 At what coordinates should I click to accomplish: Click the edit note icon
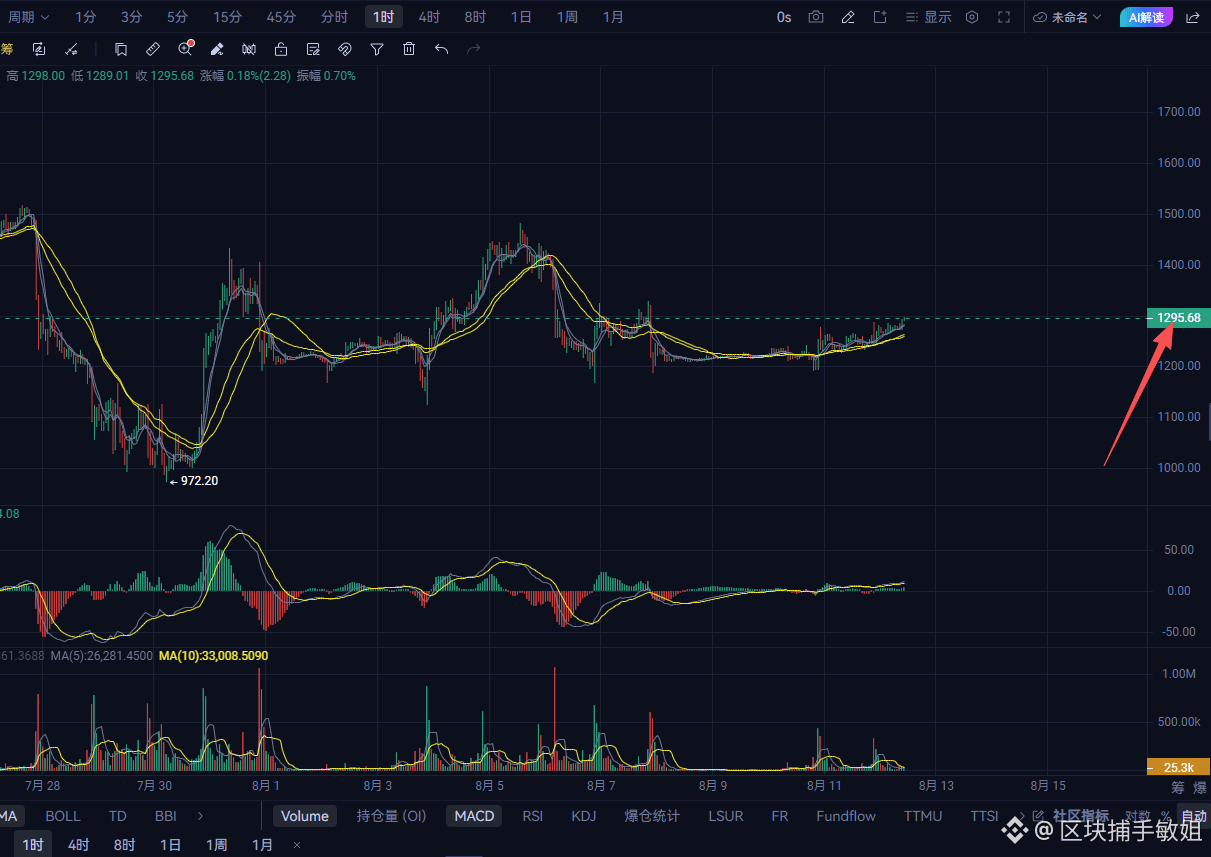coord(313,49)
